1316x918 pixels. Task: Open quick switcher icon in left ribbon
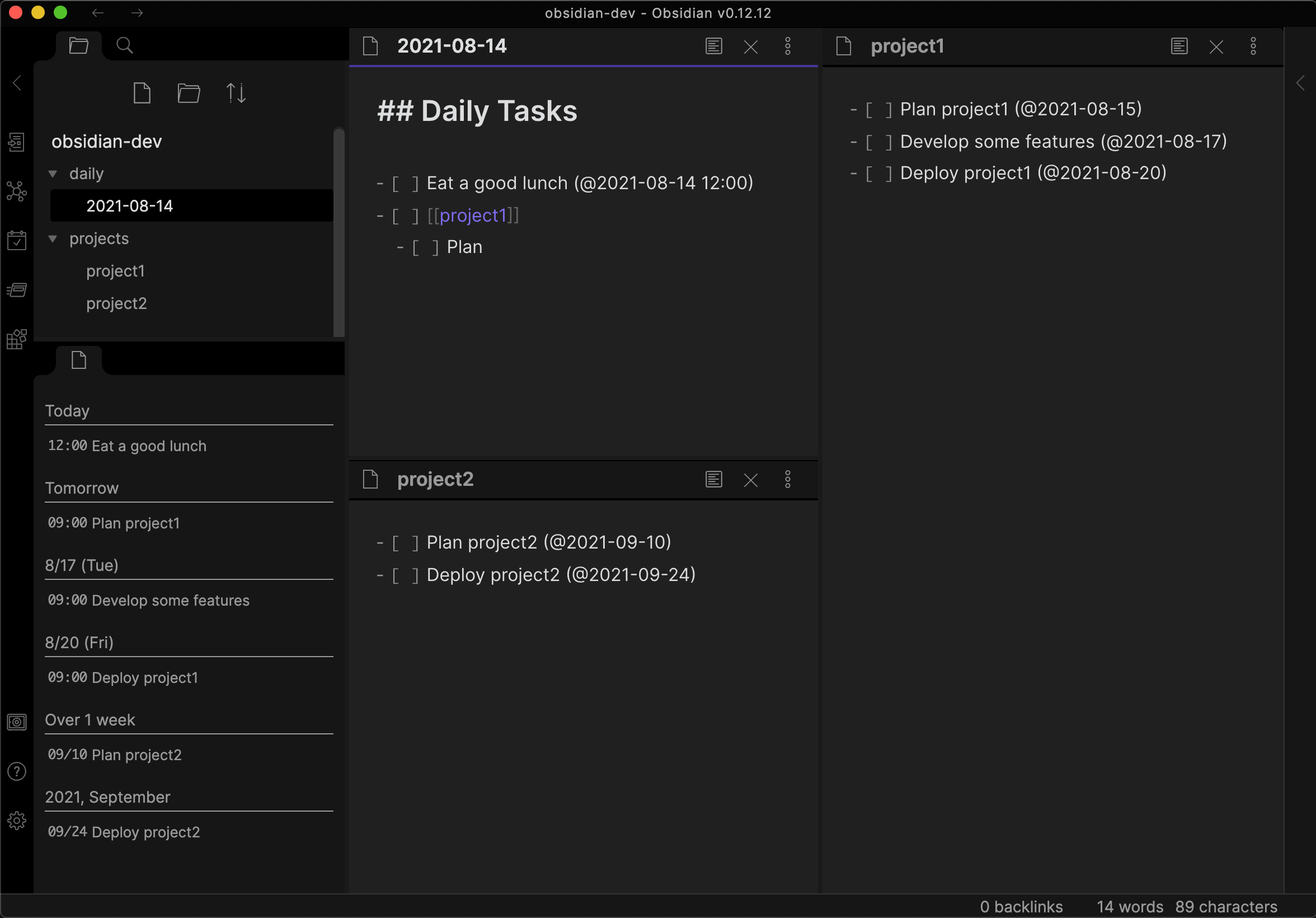(x=17, y=142)
